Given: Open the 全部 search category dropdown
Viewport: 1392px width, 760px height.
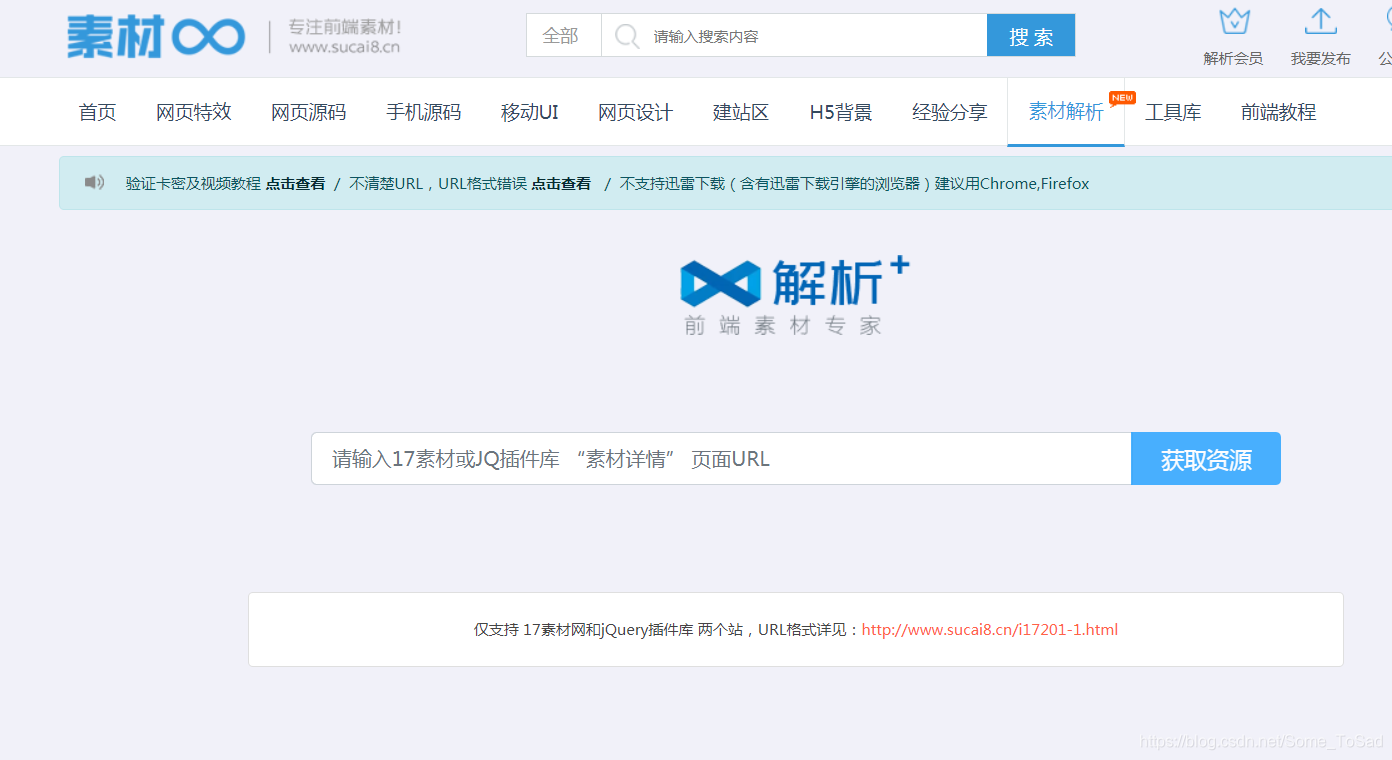Looking at the screenshot, I should click(563, 35).
